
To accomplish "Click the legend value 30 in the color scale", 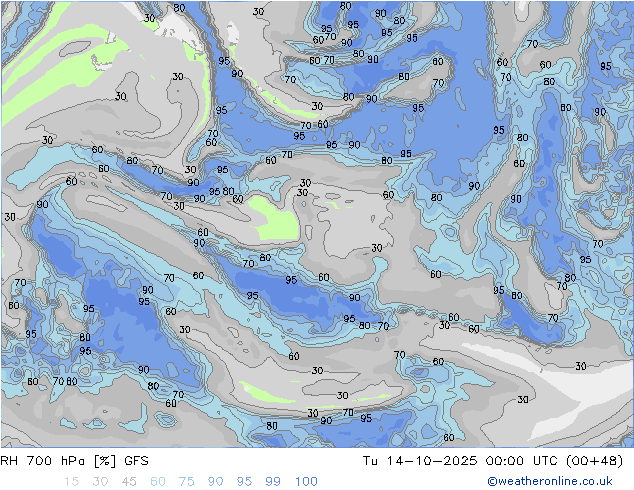I will (100, 482).
